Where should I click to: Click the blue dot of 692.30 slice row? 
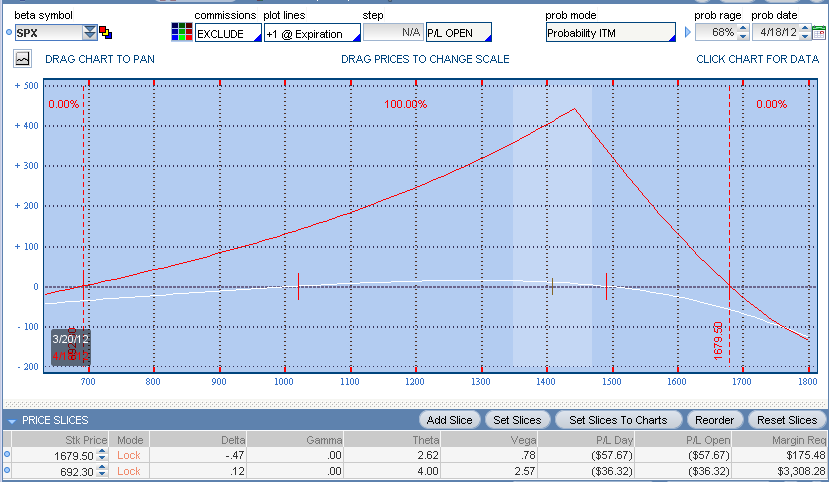point(7,470)
